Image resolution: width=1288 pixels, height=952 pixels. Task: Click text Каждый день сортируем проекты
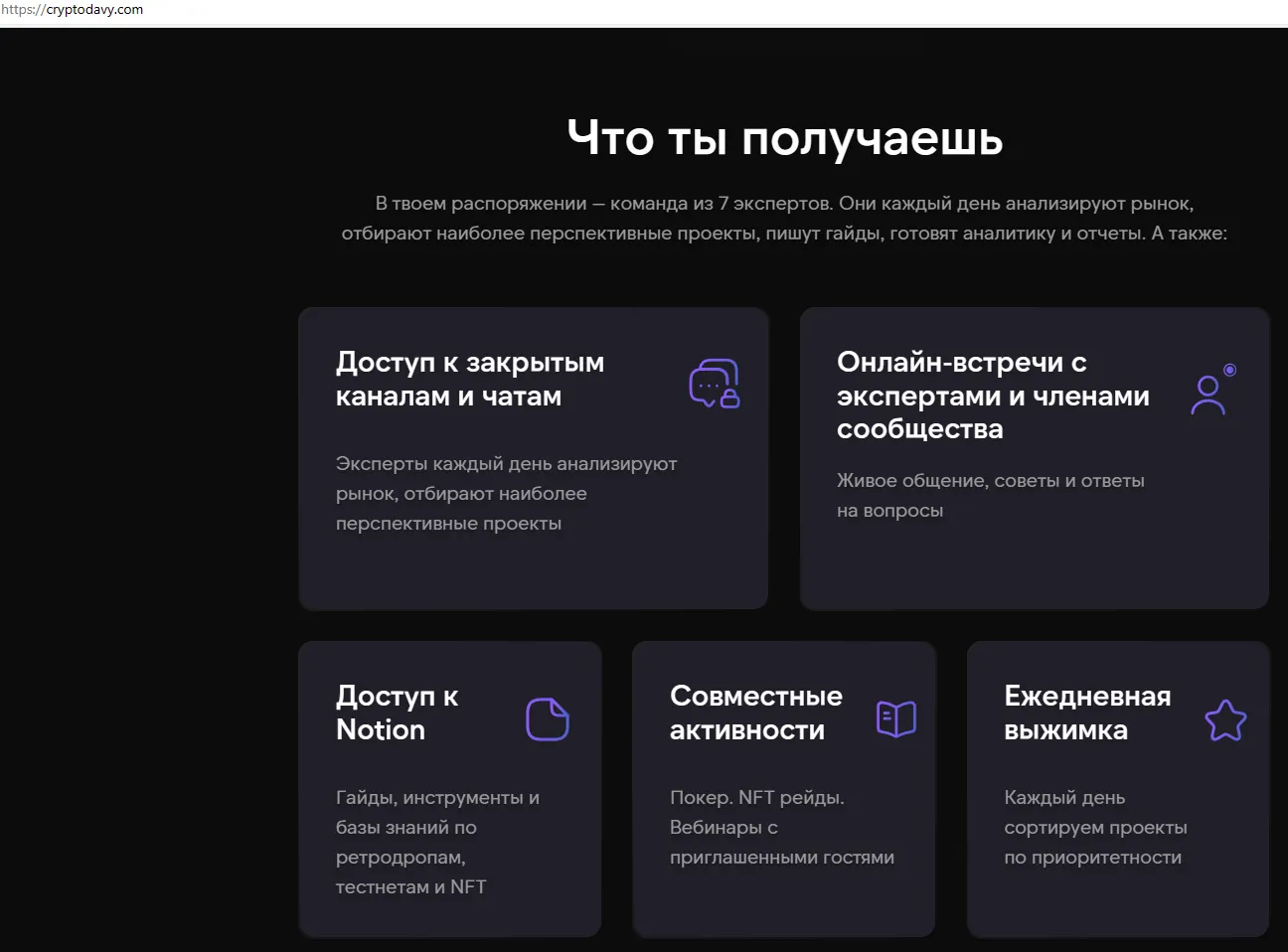pyautogui.click(x=1095, y=827)
